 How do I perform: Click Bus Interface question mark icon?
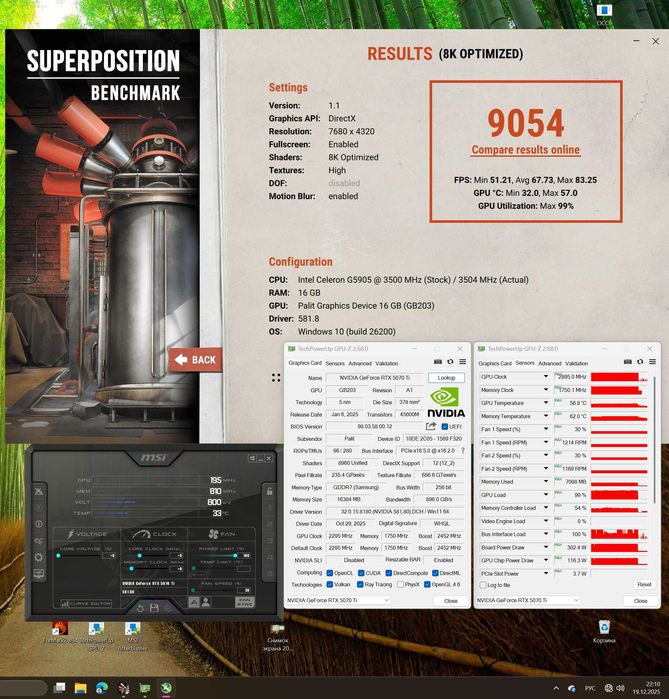463,451
